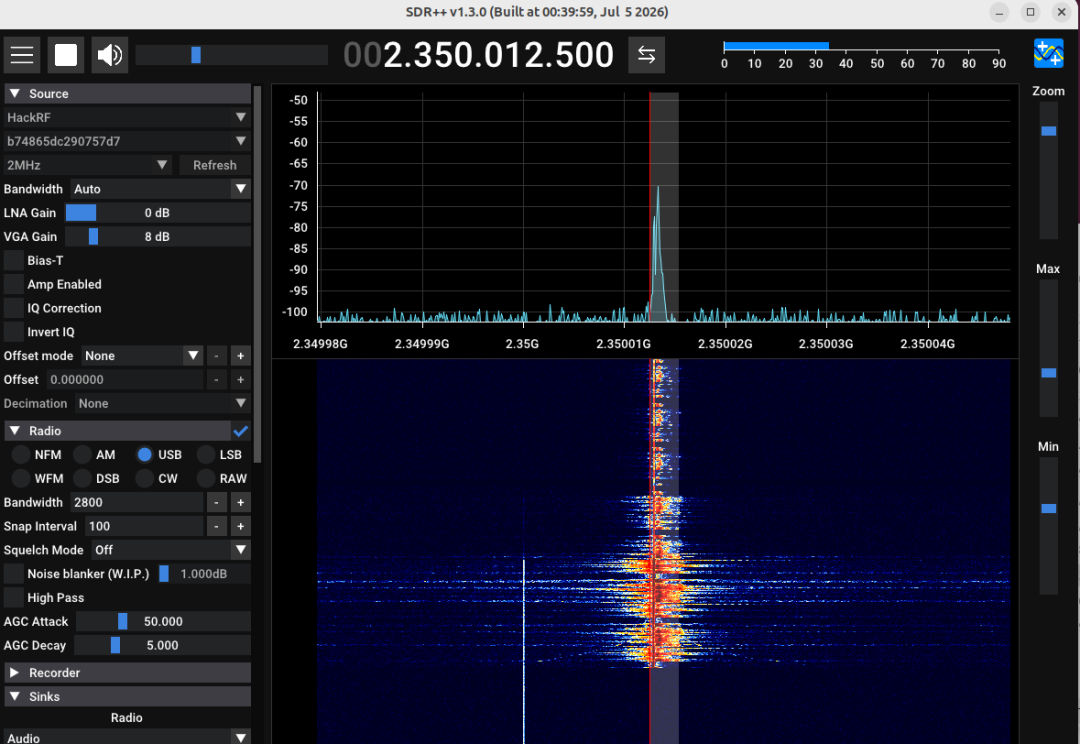Screen dimensions: 1080x744
Task: Increase Snap Interval with plus button
Action: point(240,526)
